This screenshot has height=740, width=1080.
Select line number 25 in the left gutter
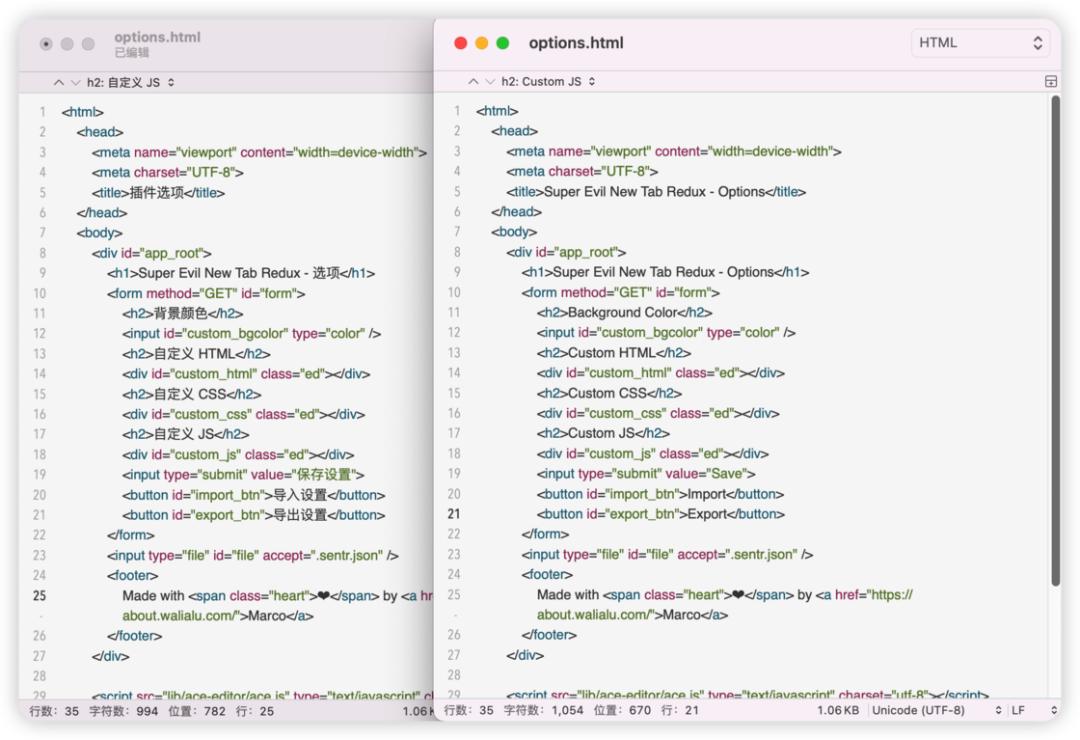(40, 595)
